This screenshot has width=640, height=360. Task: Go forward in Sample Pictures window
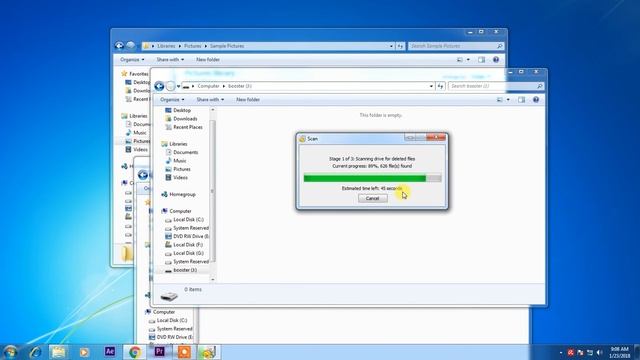pos(130,46)
